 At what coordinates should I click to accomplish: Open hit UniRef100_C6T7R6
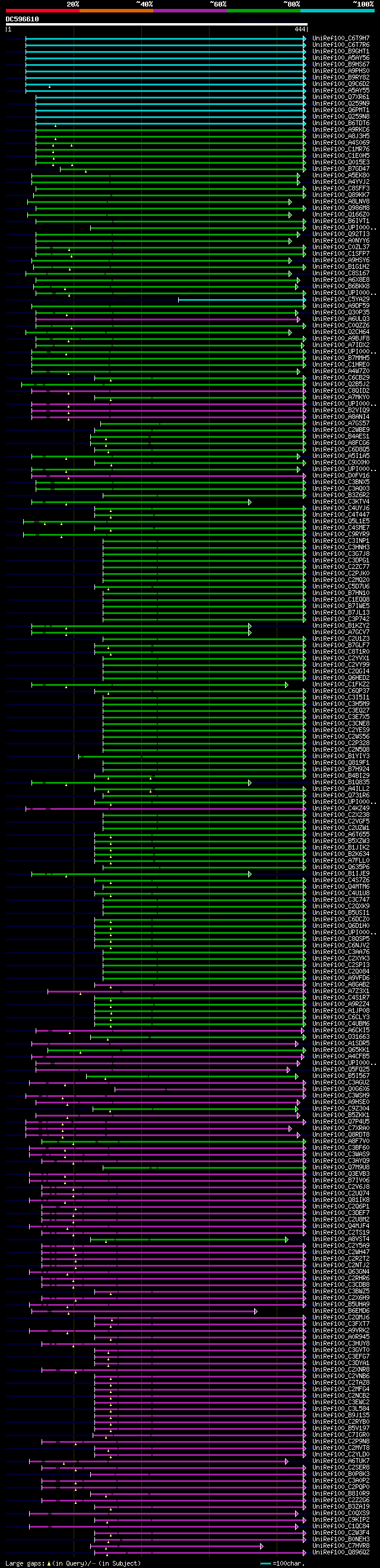coord(340,45)
